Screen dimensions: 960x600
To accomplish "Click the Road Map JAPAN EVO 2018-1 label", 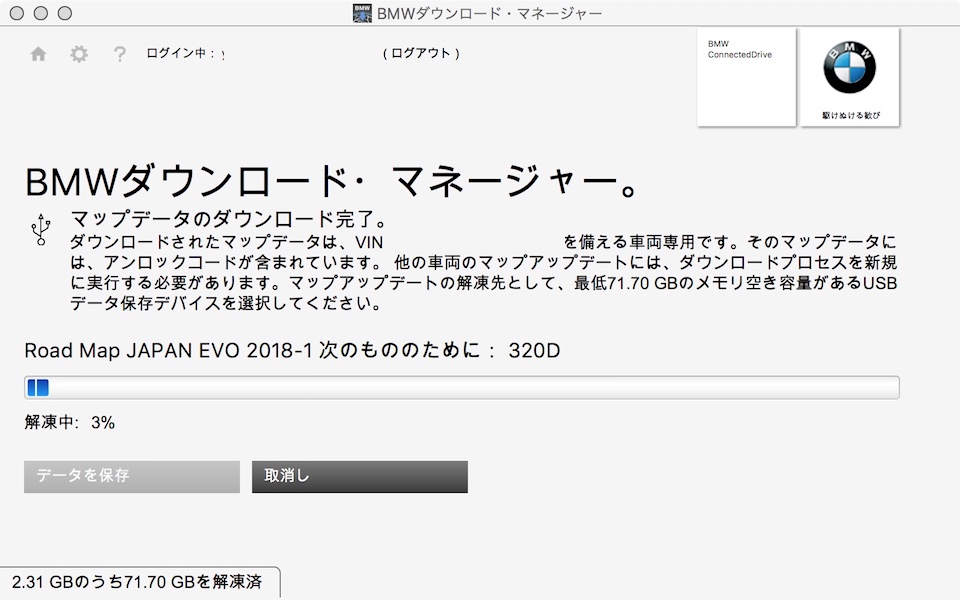I will click(292, 350).
